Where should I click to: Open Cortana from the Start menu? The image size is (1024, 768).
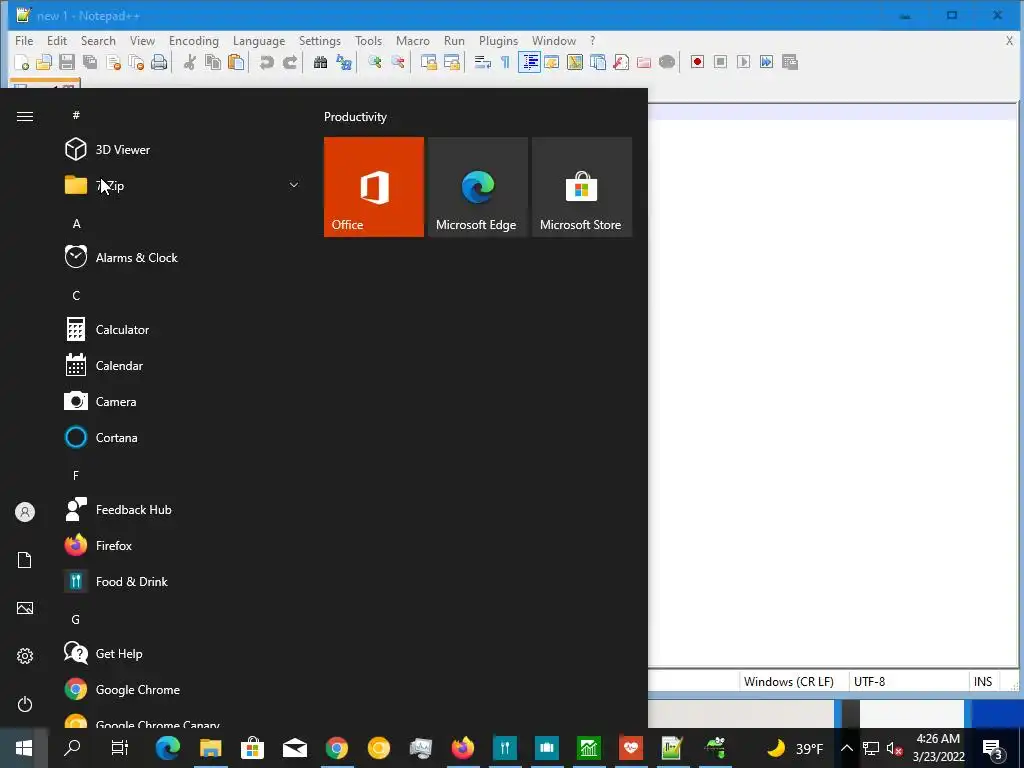pyautogui.click(x=183, y=438)
